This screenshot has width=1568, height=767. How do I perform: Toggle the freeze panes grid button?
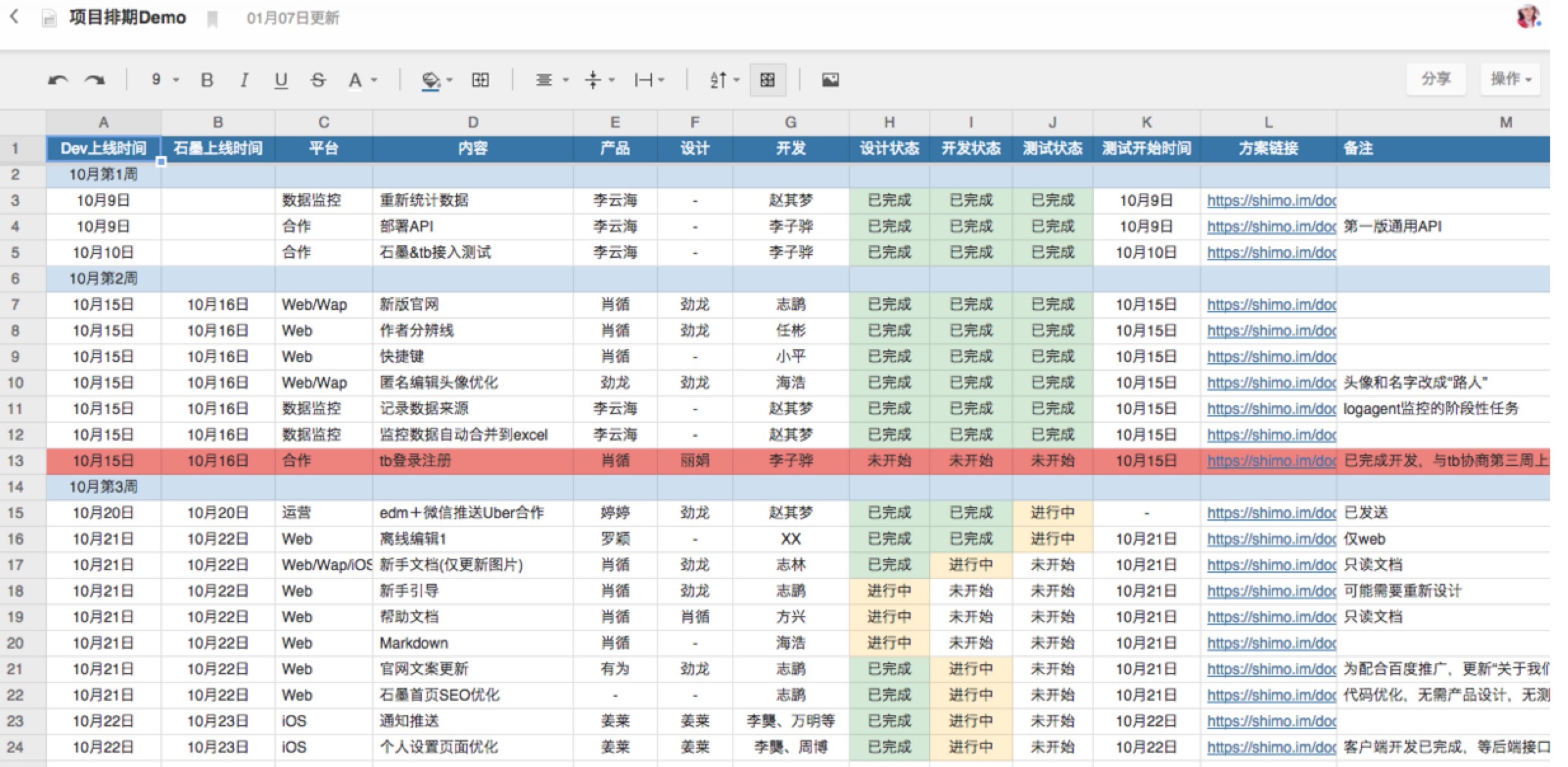(x=767, y=80)
